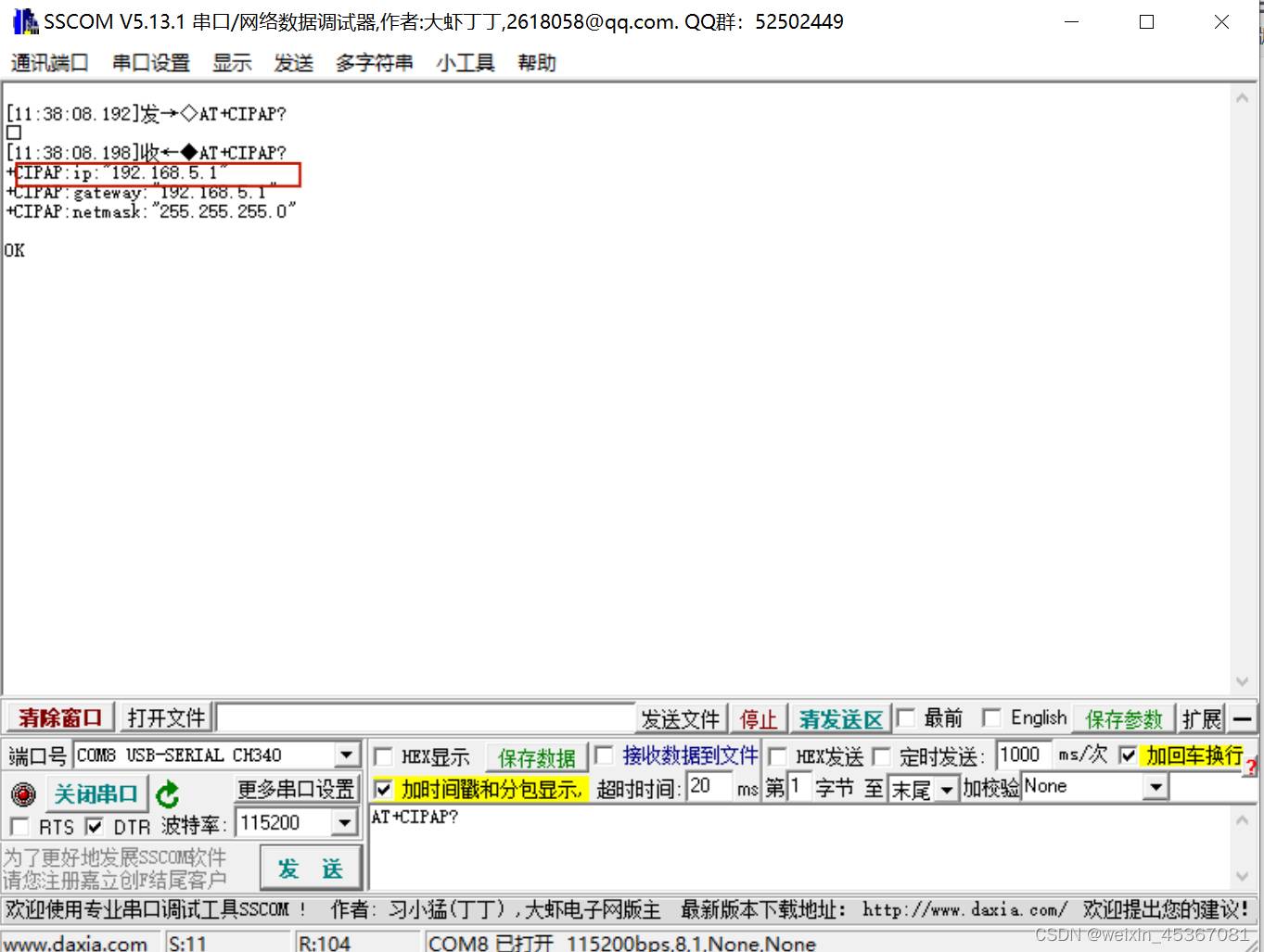Click the 1000 ms timed send interval field
Screen dimensions: 1264x952
(x=1024, y=755)
